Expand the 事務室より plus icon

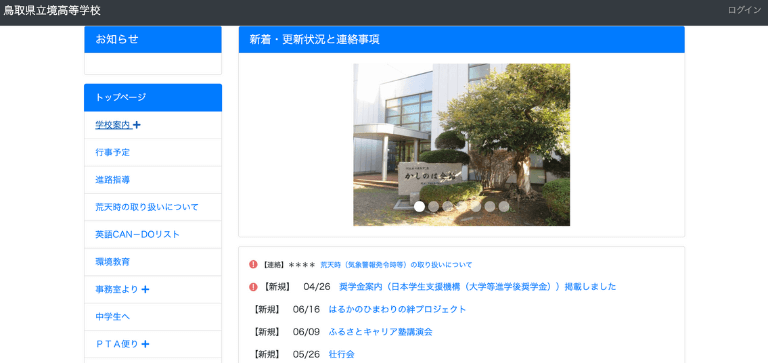[145, 290]
